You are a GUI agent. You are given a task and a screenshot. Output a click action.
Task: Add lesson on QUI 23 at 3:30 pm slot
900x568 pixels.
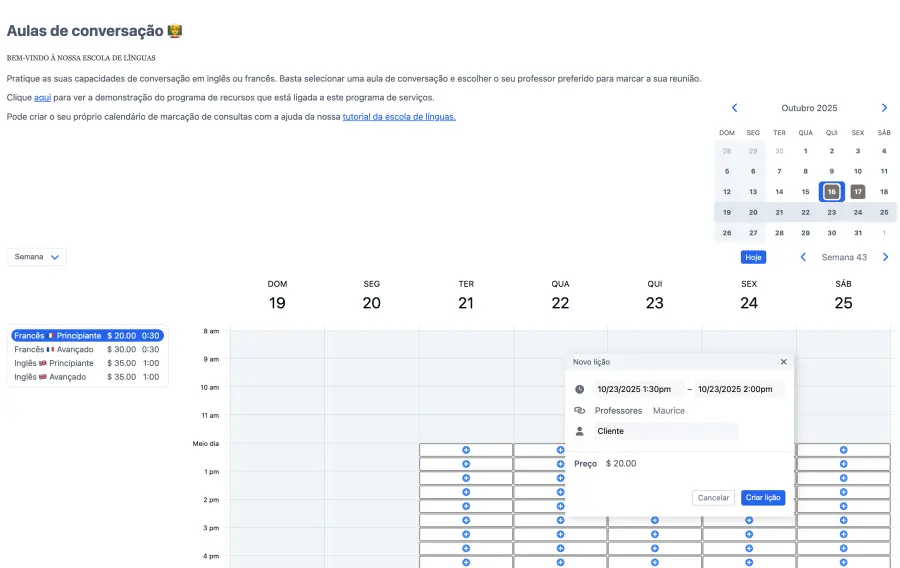[655, 548]
